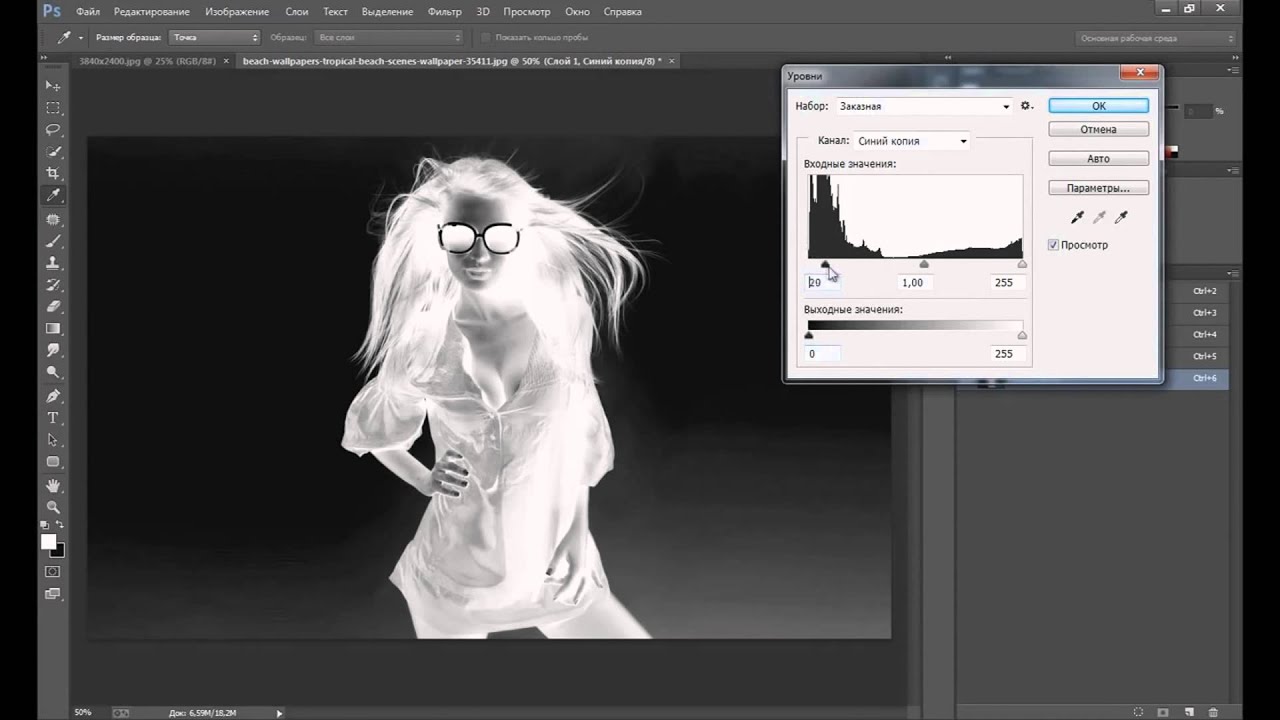The width and height of the screenshot is (1280, 720).
Task: Select the Clone Stamp tool
Action: tap(53, 263)
